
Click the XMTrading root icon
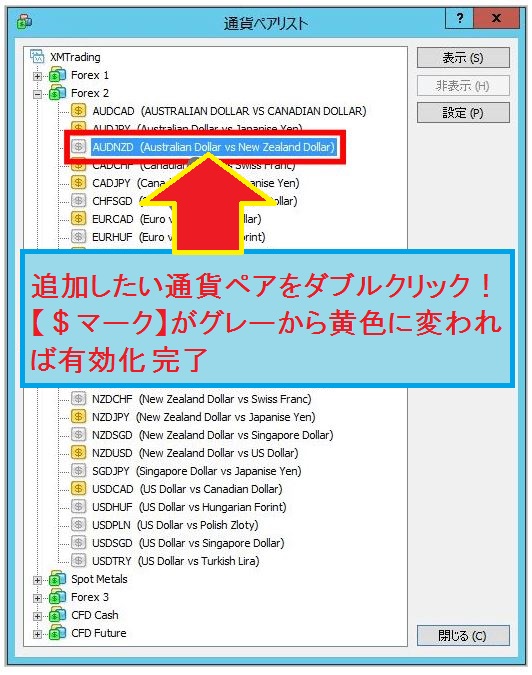click(x=37, y=56)
